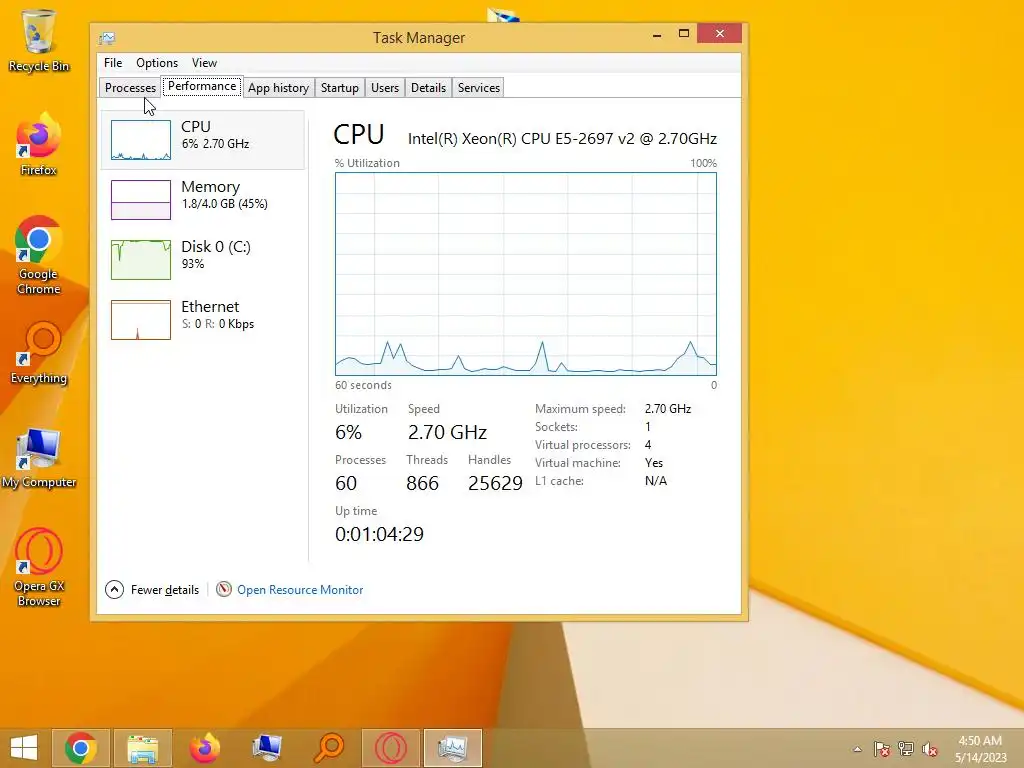Switch to the Details tab
Viewport: 1024px width, 768px height.
428,88
